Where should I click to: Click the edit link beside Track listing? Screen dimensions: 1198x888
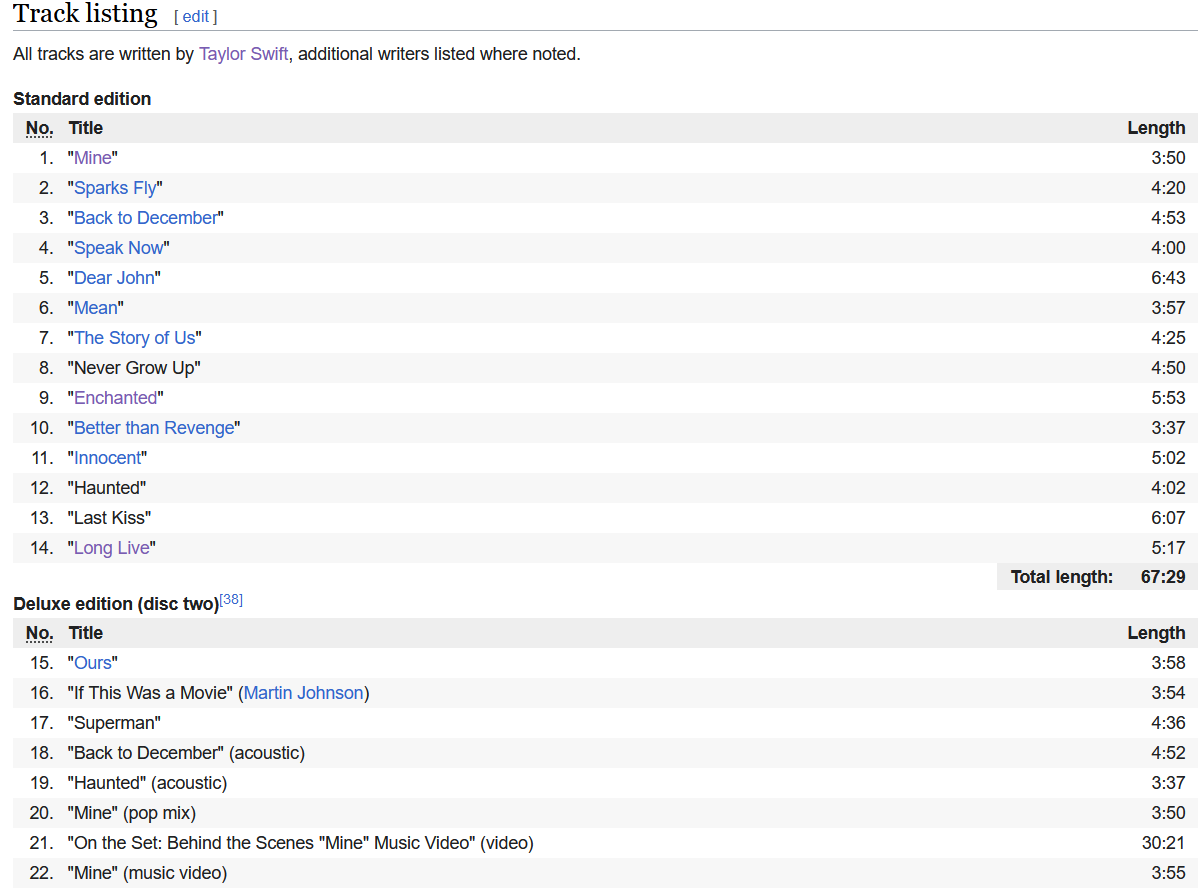coord(196,17)
